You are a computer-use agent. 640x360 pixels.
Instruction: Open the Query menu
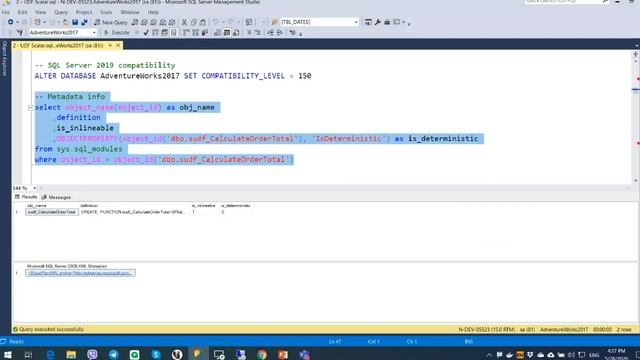pos(61,12)
